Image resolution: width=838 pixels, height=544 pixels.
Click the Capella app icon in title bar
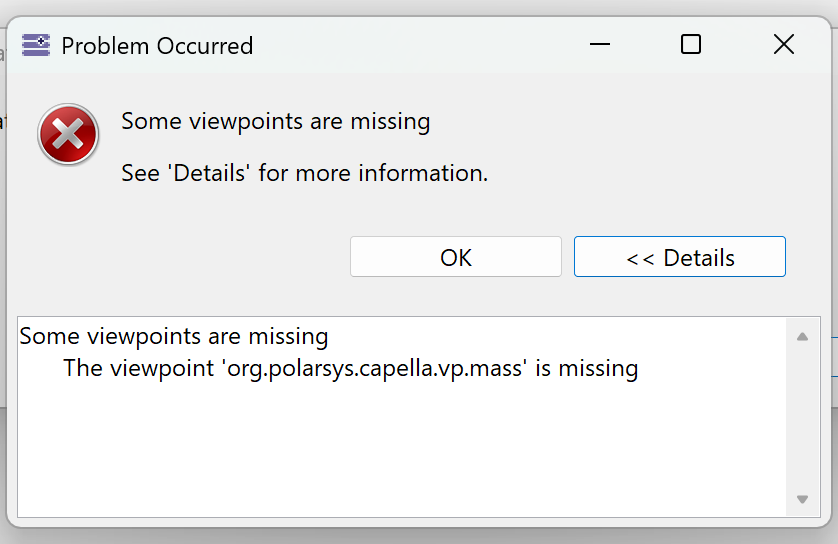(36, 45)
